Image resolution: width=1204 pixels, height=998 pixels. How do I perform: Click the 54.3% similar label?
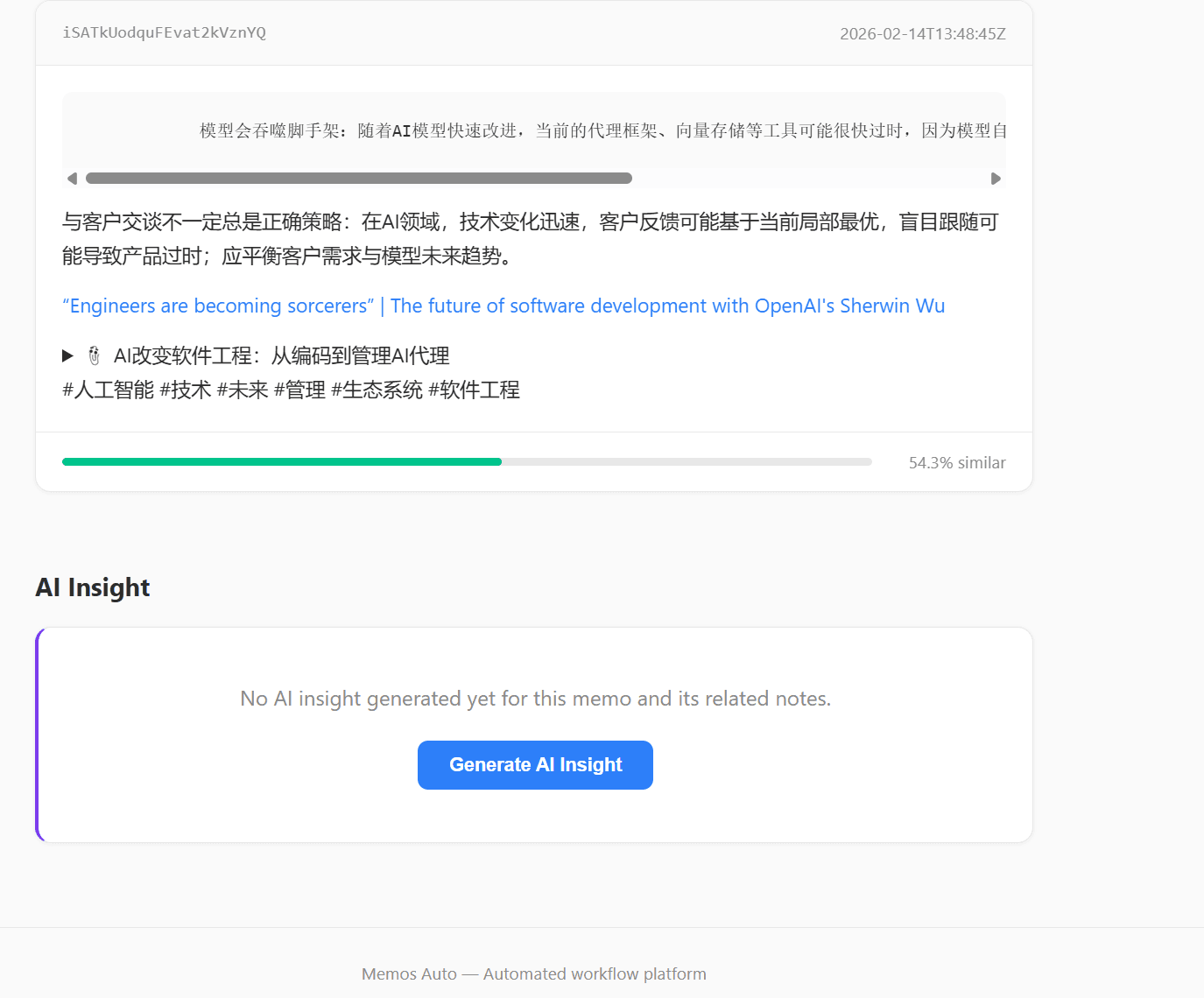tap(957, 462)
